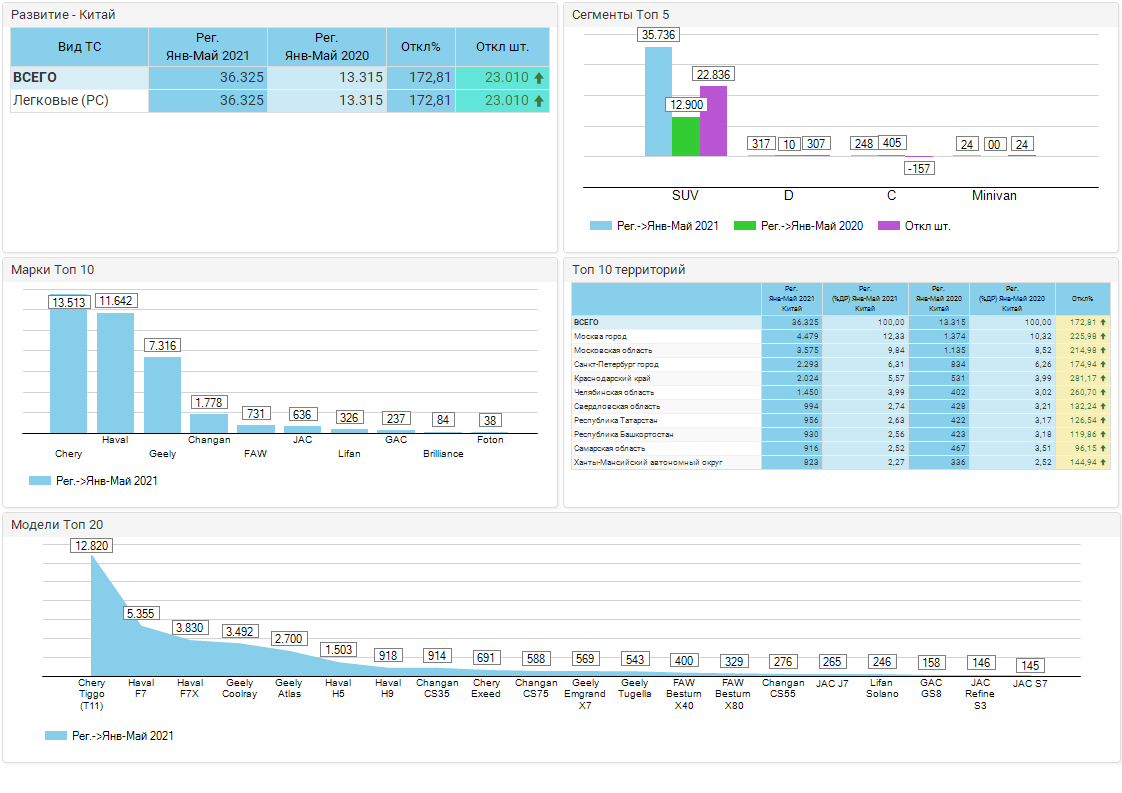1122x793 pixels.
Task: Click the green up arrow in ВСЕГО row
Action: click(539, 78)
